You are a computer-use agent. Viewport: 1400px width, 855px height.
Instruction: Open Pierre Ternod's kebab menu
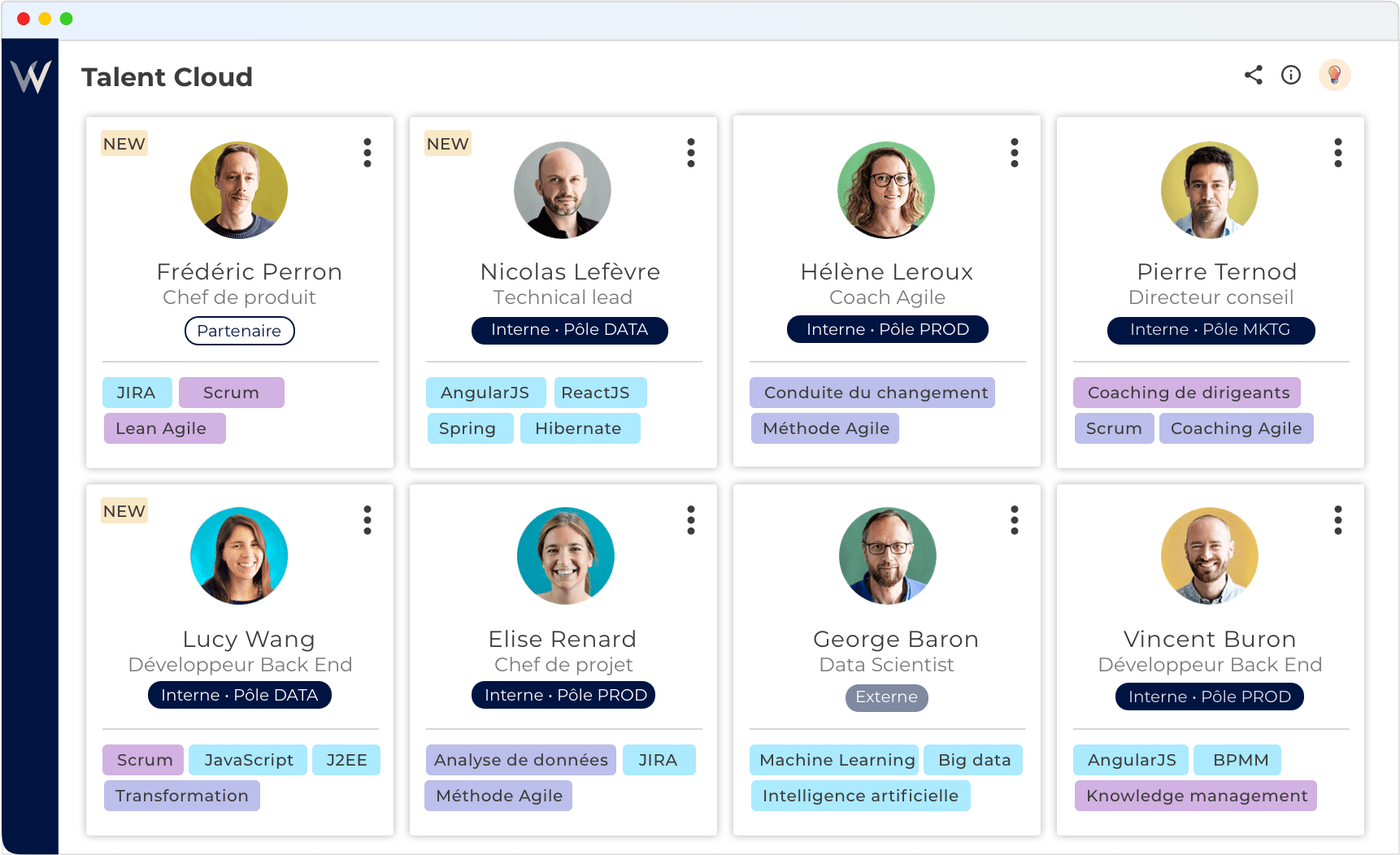pos(1338,153)
